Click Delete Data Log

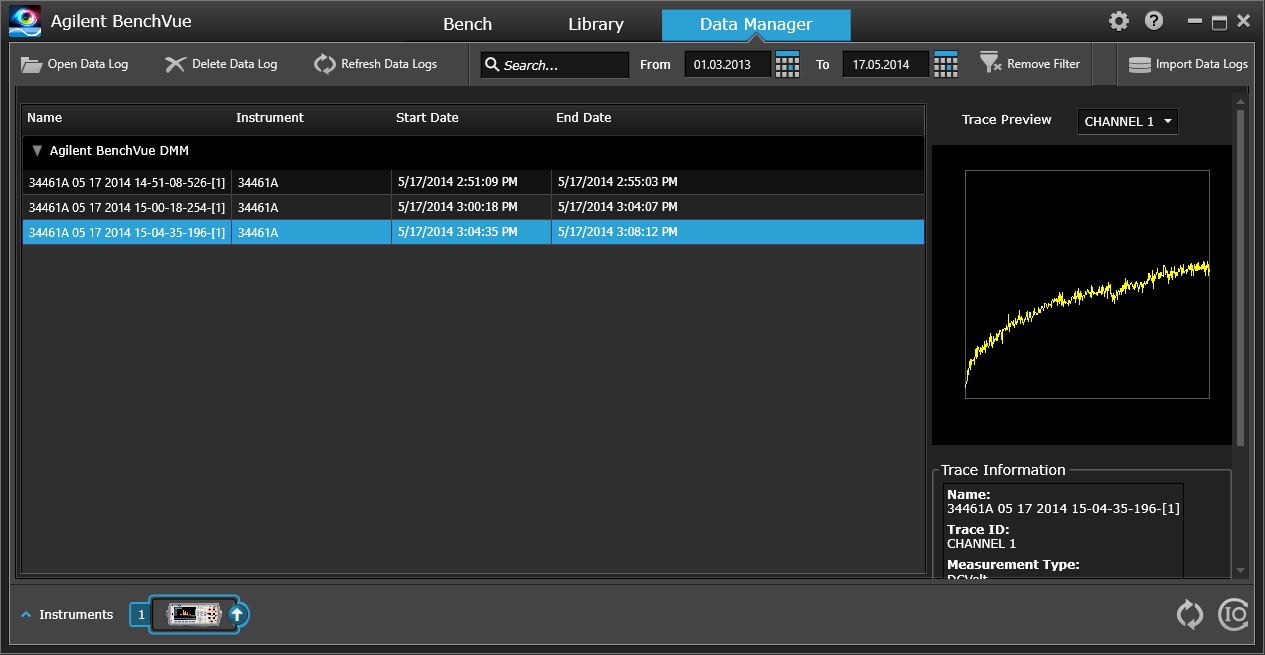pos(221,64)
